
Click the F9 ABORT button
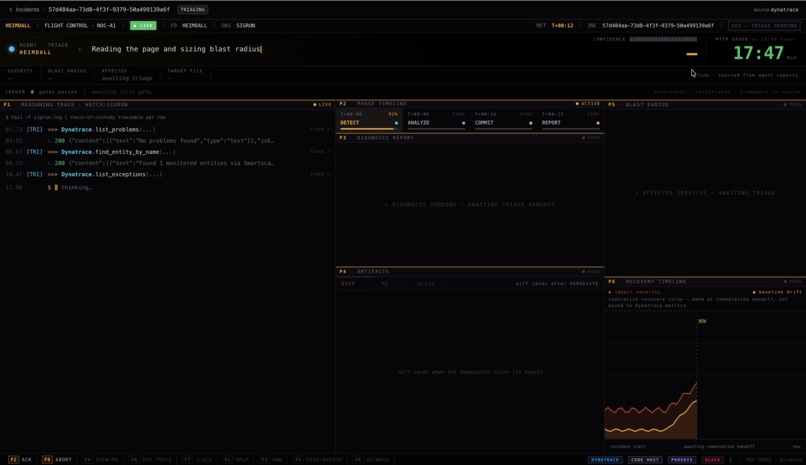[x=57, y=459]
